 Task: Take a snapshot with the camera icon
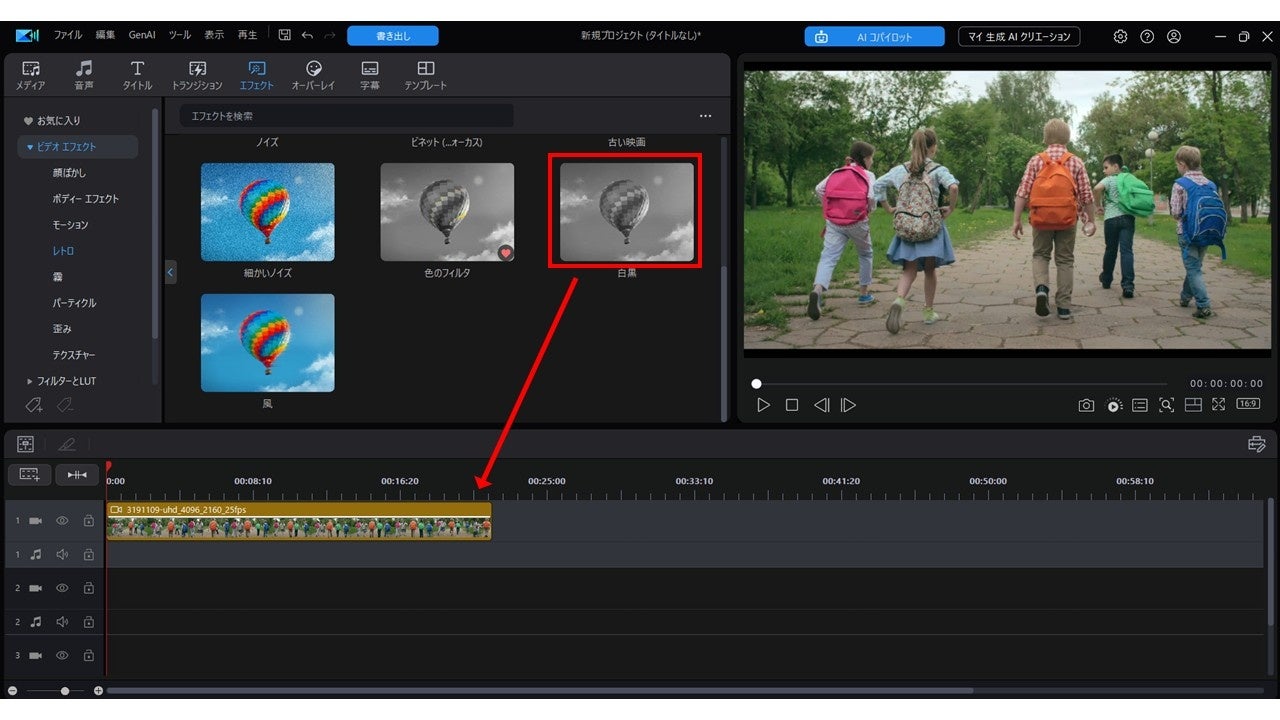1086,405
